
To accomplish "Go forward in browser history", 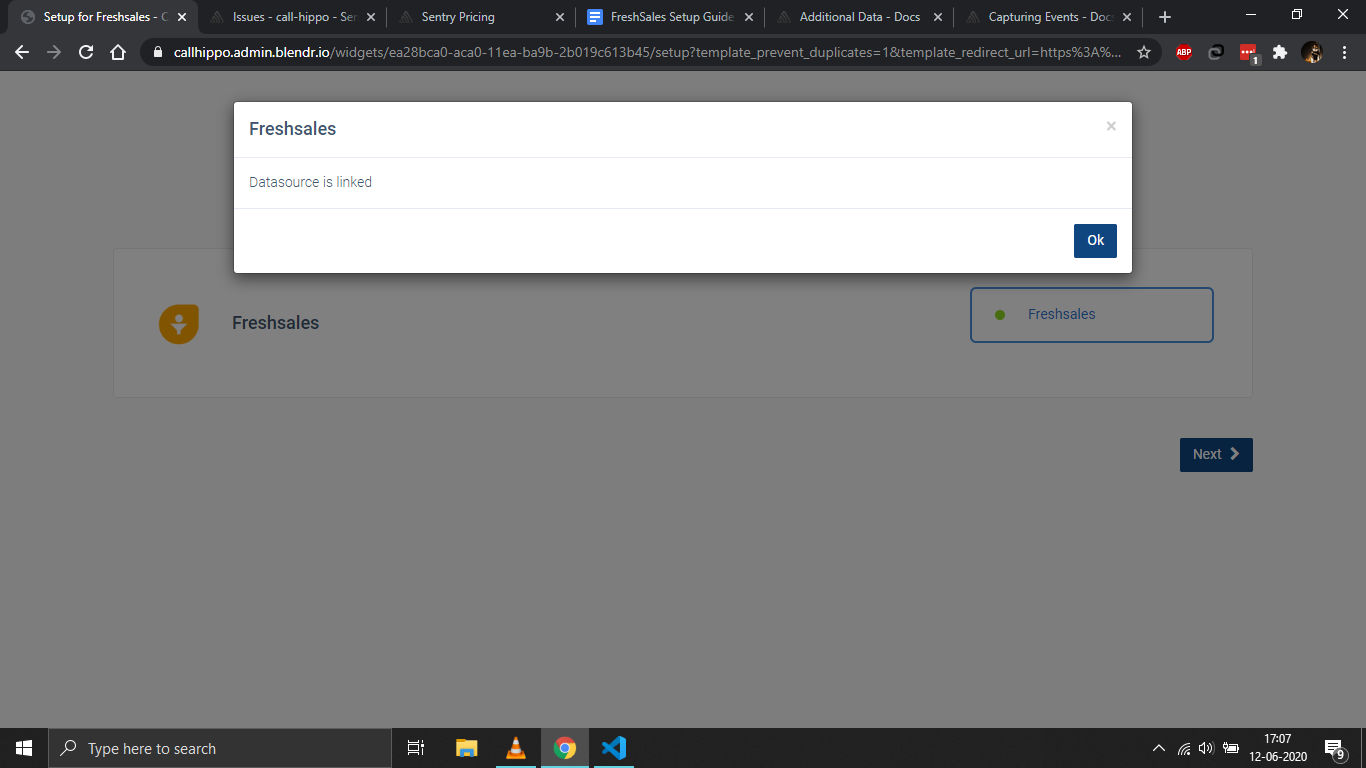I will tap(54, 53).
